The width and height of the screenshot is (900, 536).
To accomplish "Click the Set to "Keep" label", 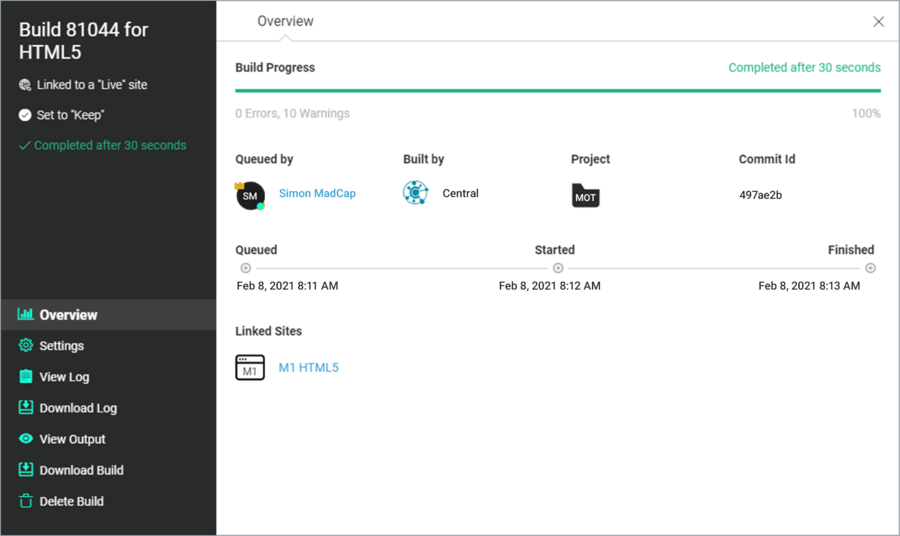I will click(x=71, y=115).
